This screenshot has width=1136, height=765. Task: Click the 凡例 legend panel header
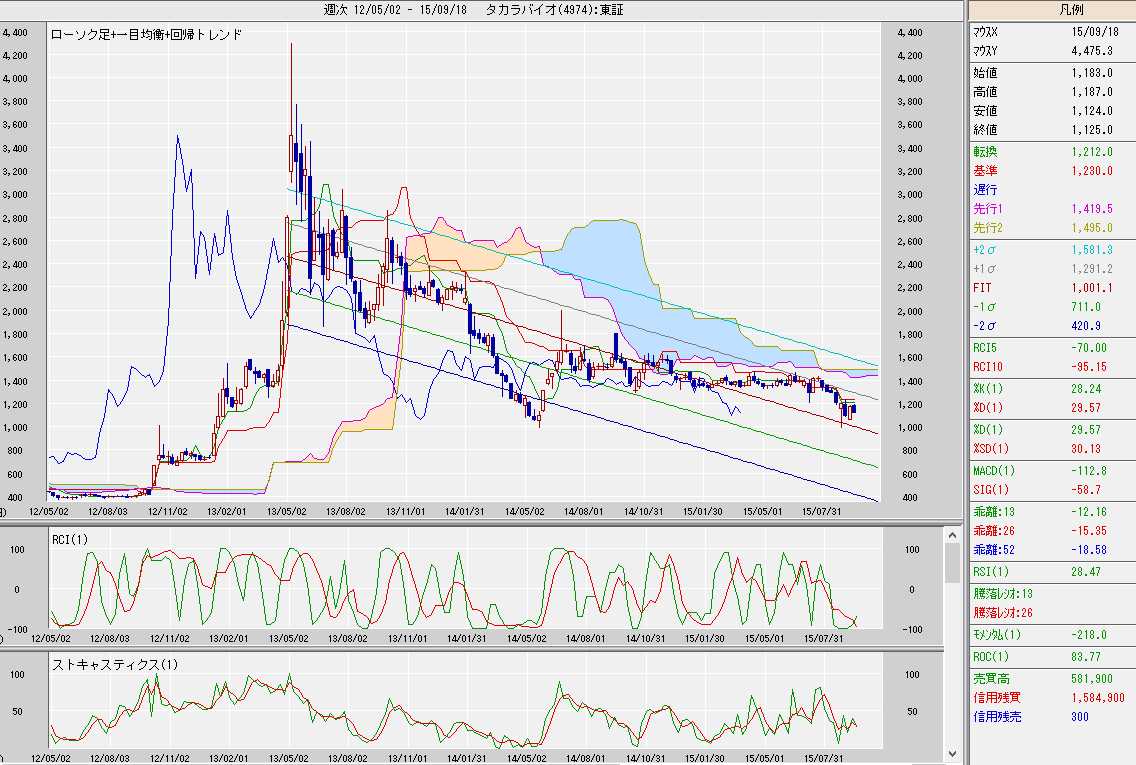tap(1052, 10)
